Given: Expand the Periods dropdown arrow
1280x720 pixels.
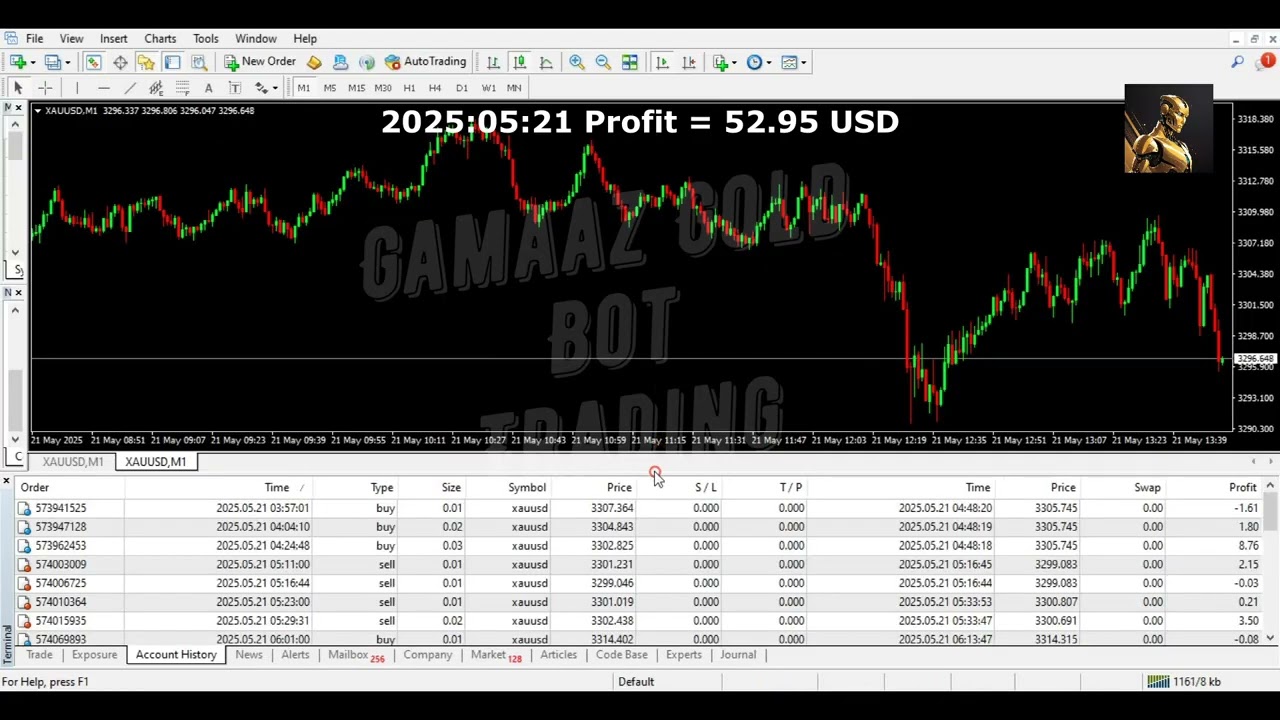Looking at the screenshot, I should click(769, 63).
